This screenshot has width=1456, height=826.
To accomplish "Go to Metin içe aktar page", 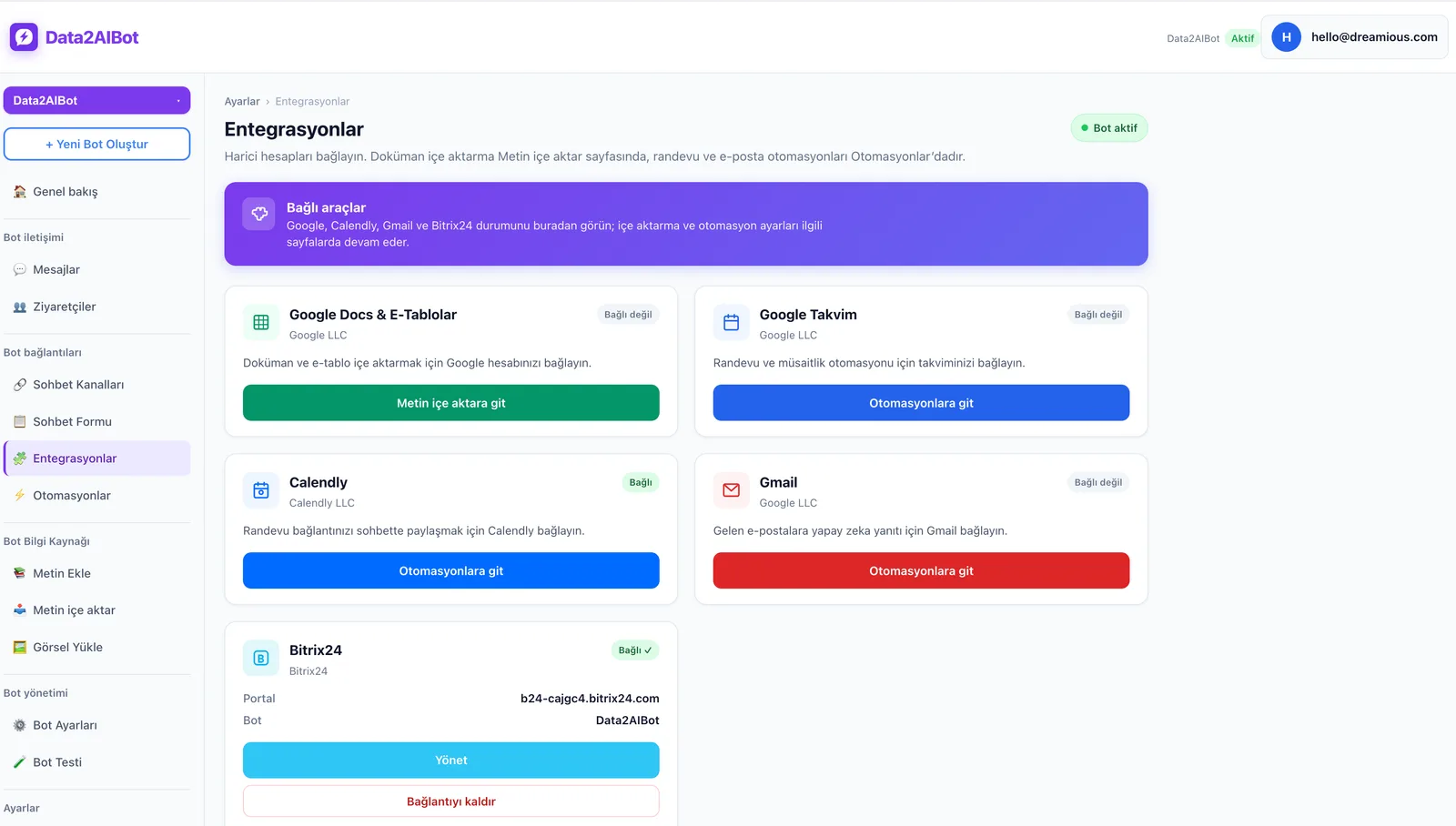I will [x=97, y=610].
